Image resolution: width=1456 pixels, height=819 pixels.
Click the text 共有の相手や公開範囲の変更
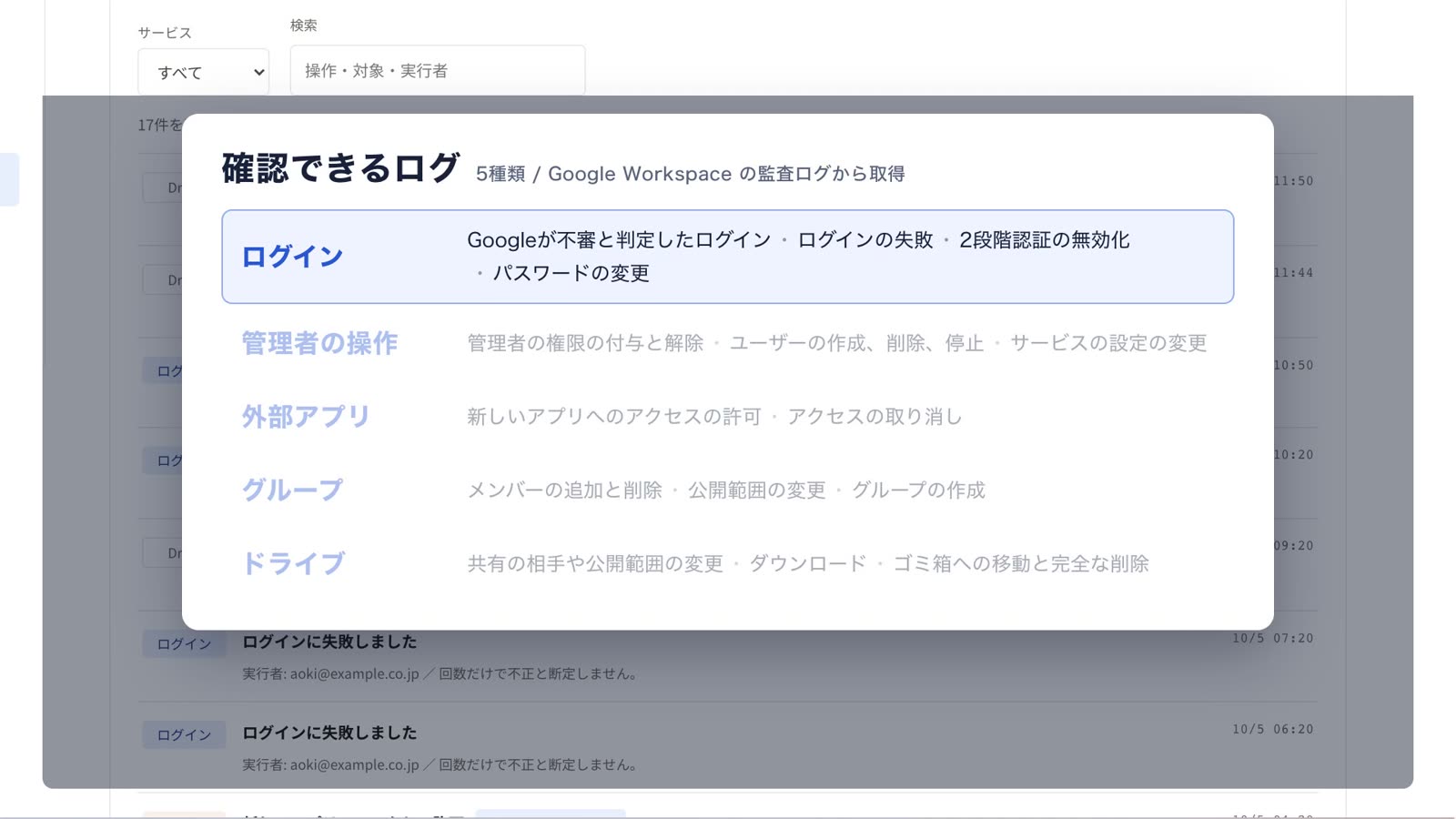(595, 564)
